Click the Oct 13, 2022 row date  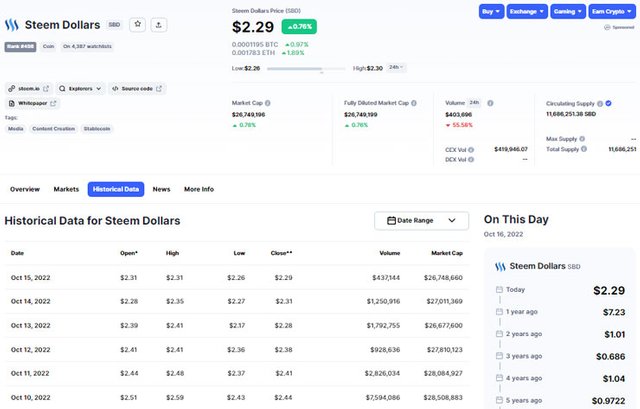click(x=31, y=325)
